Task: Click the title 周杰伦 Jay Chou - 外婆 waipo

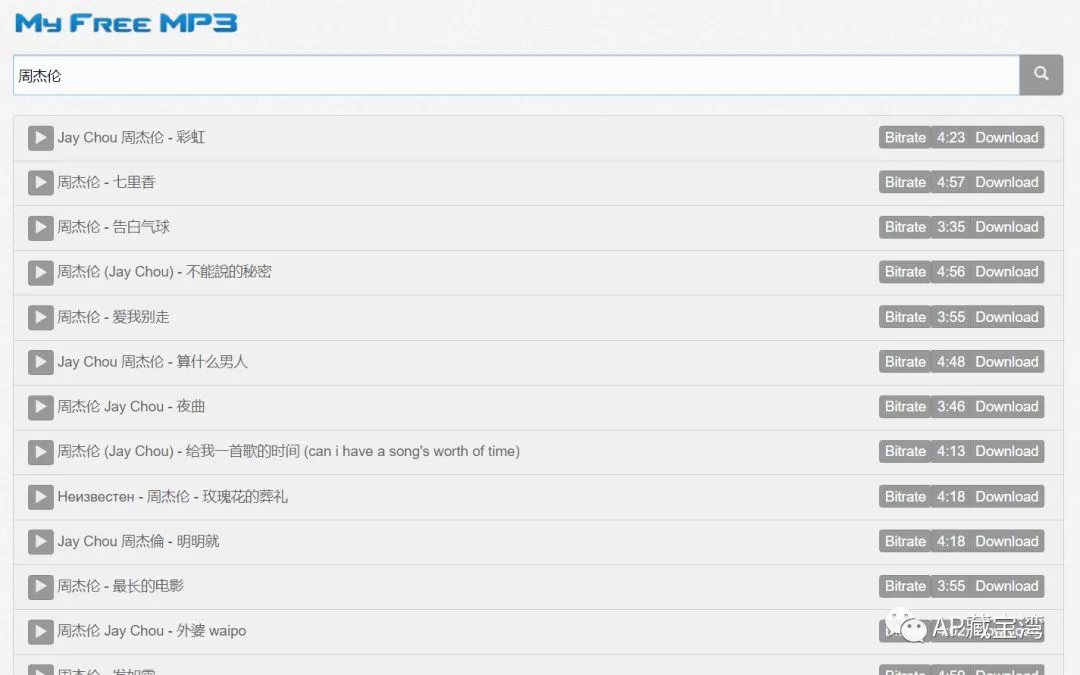Action: pyautogui.click(x=152, y=631)
